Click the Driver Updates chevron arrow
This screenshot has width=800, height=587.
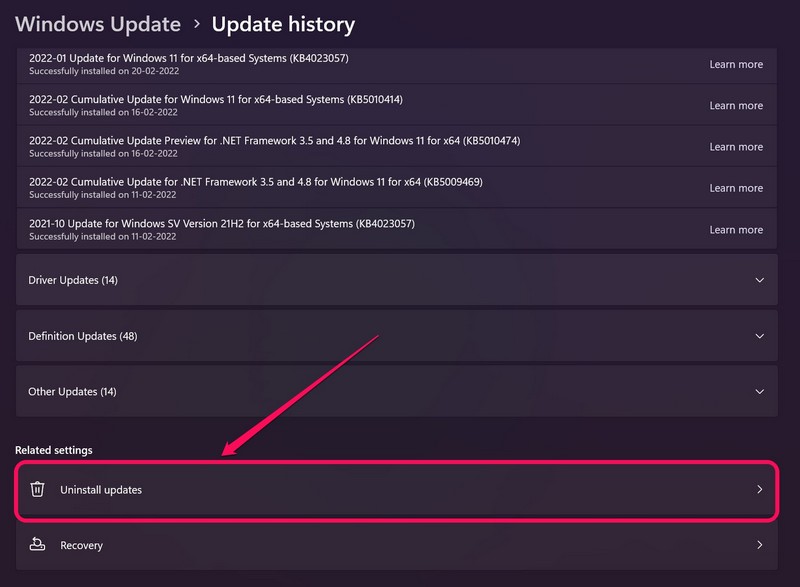click(759, 280)
